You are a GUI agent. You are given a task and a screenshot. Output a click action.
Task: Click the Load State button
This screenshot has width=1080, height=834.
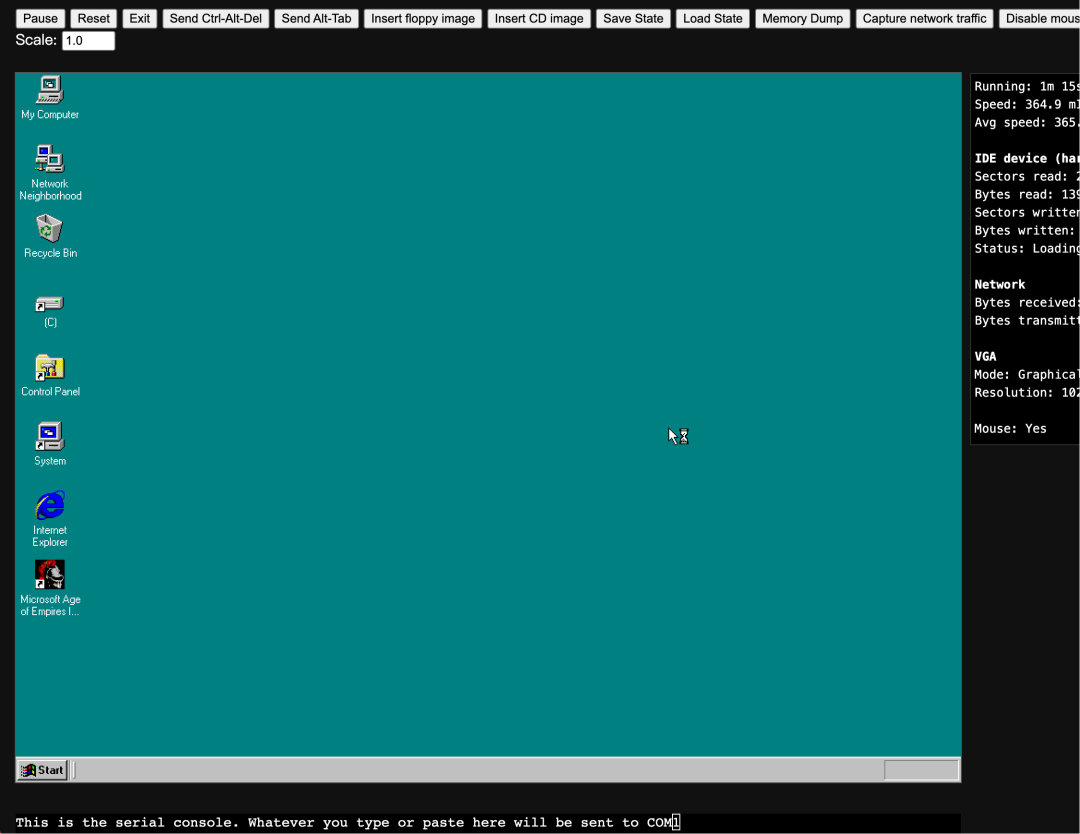[x=712, y=19]
